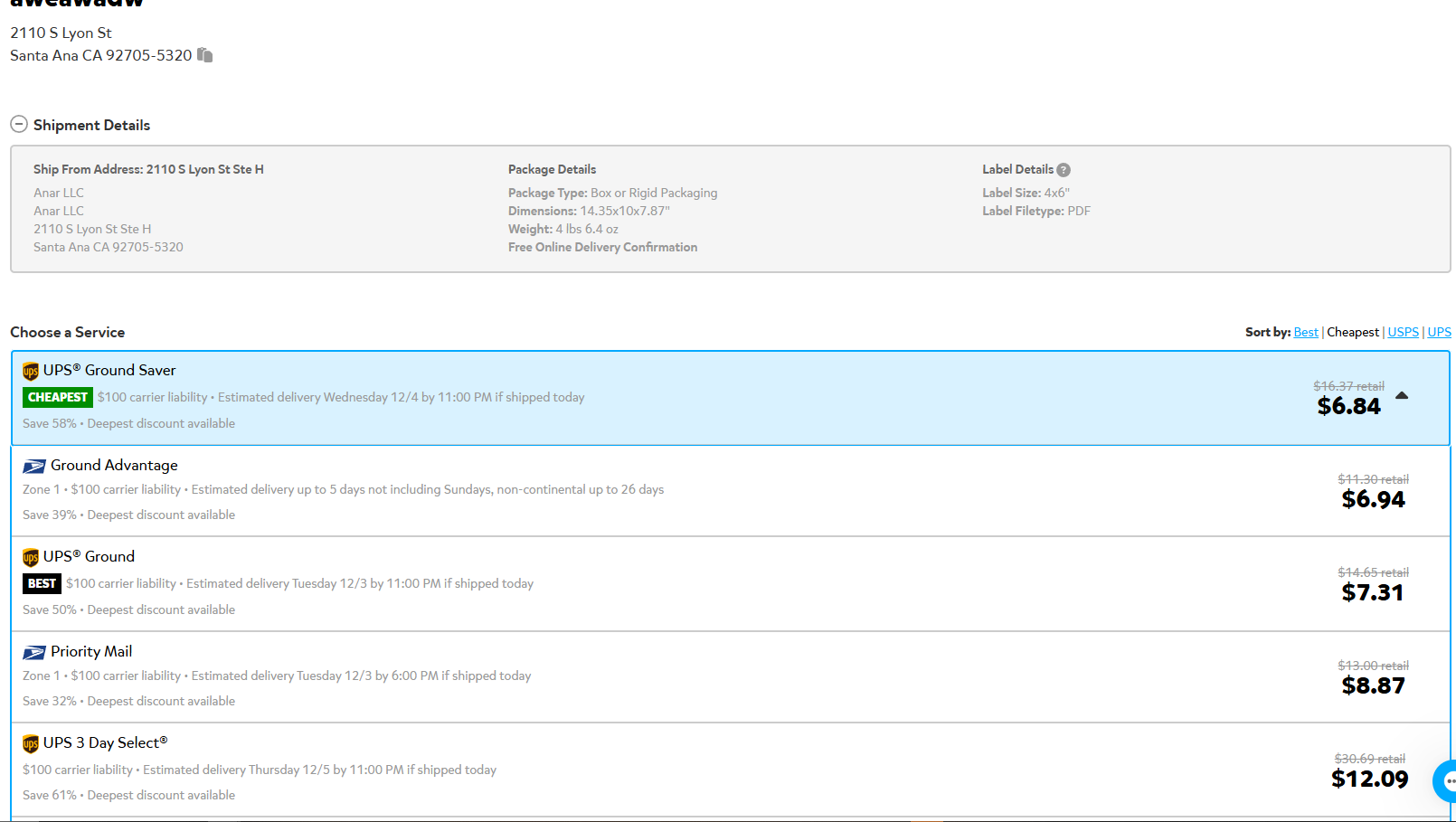This screenshot has width=1456, height=822.
Task: Pick the UPS Ground service title
Action: pos(89,556)
